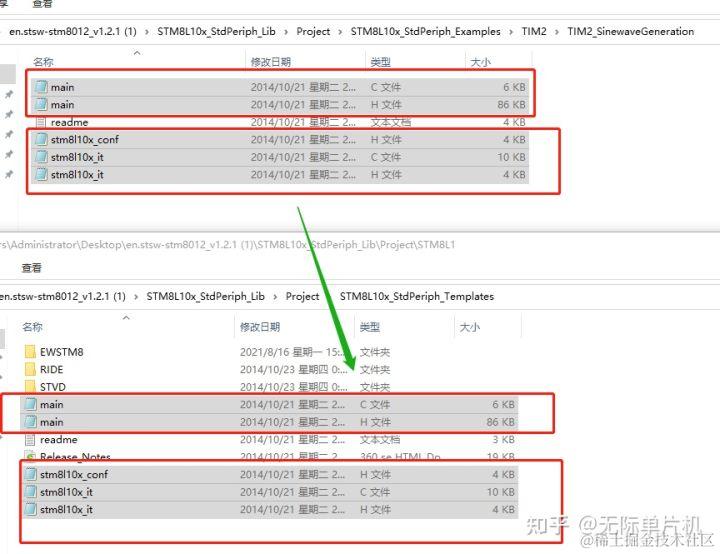Click STM8L10x_StdPeriph_Templates breadcrumb
Image resolution: width=720 pixels, height=554 pixels.
tap(416, 296)
